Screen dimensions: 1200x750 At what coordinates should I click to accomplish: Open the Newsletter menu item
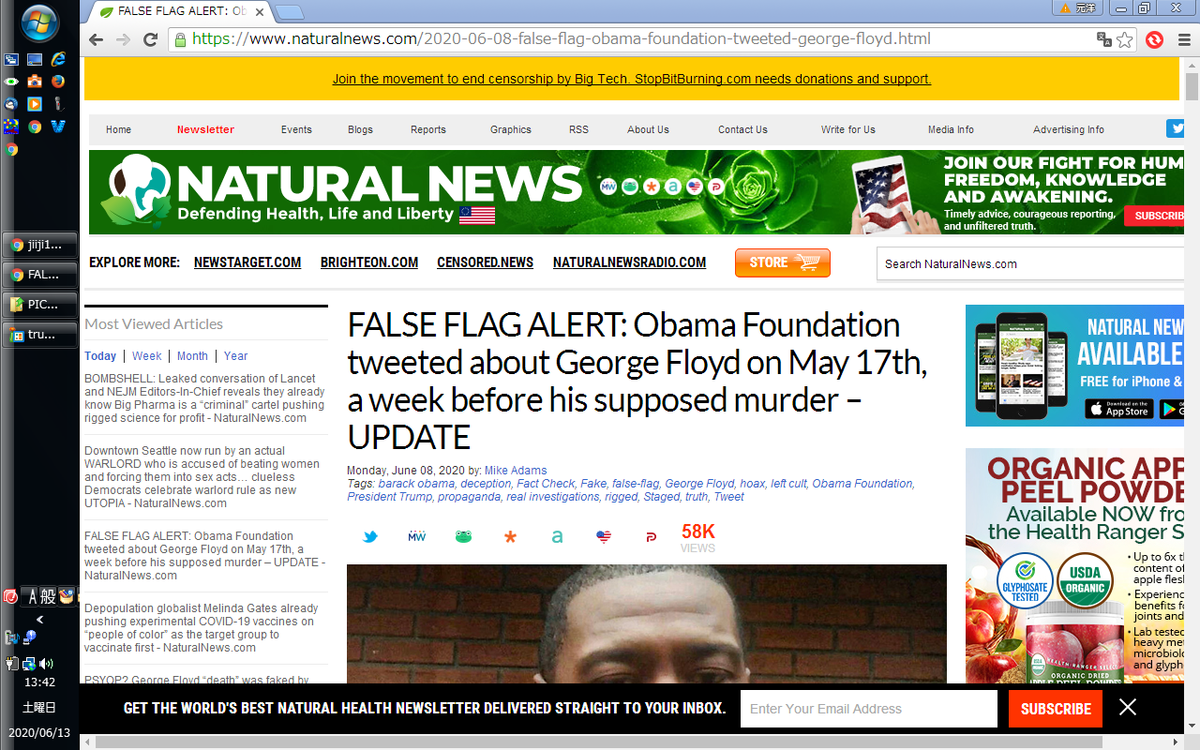(x=205, y=130)
